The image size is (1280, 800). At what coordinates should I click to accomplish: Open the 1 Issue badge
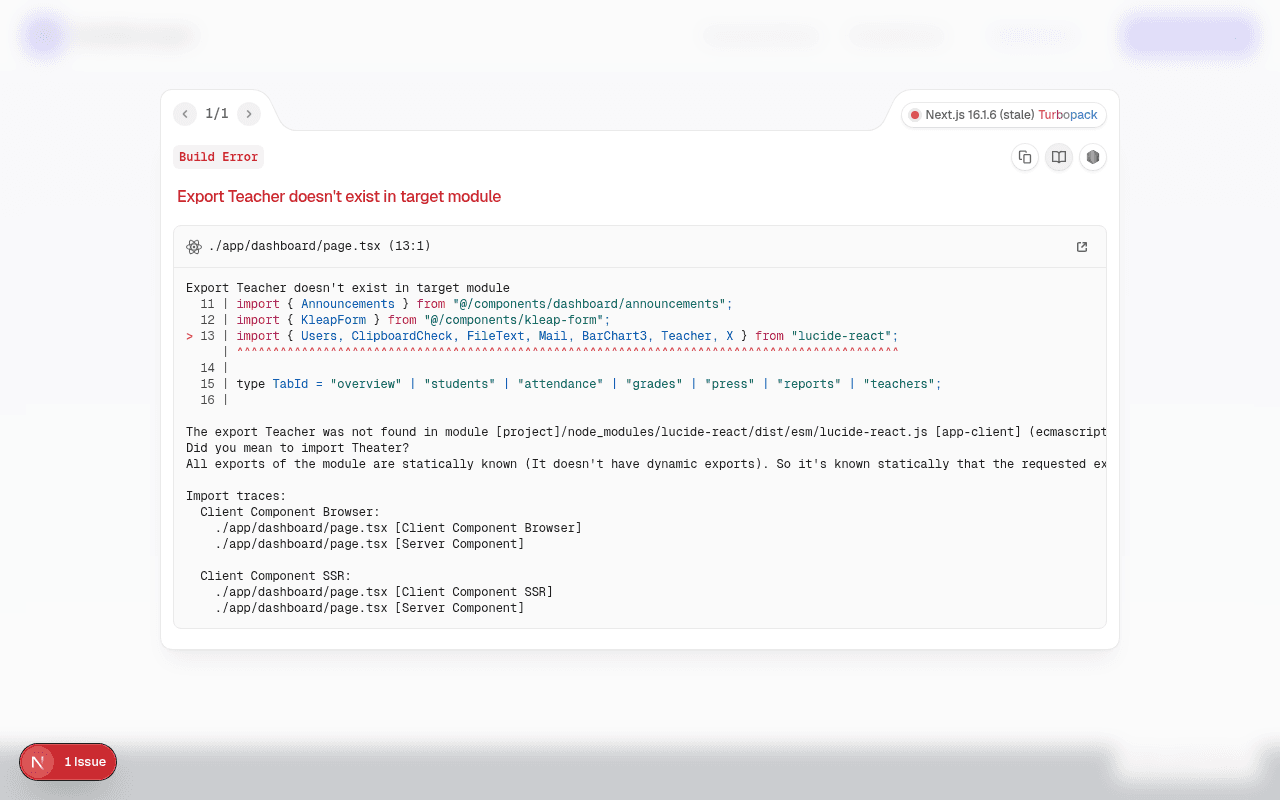(x=68, y=762)
